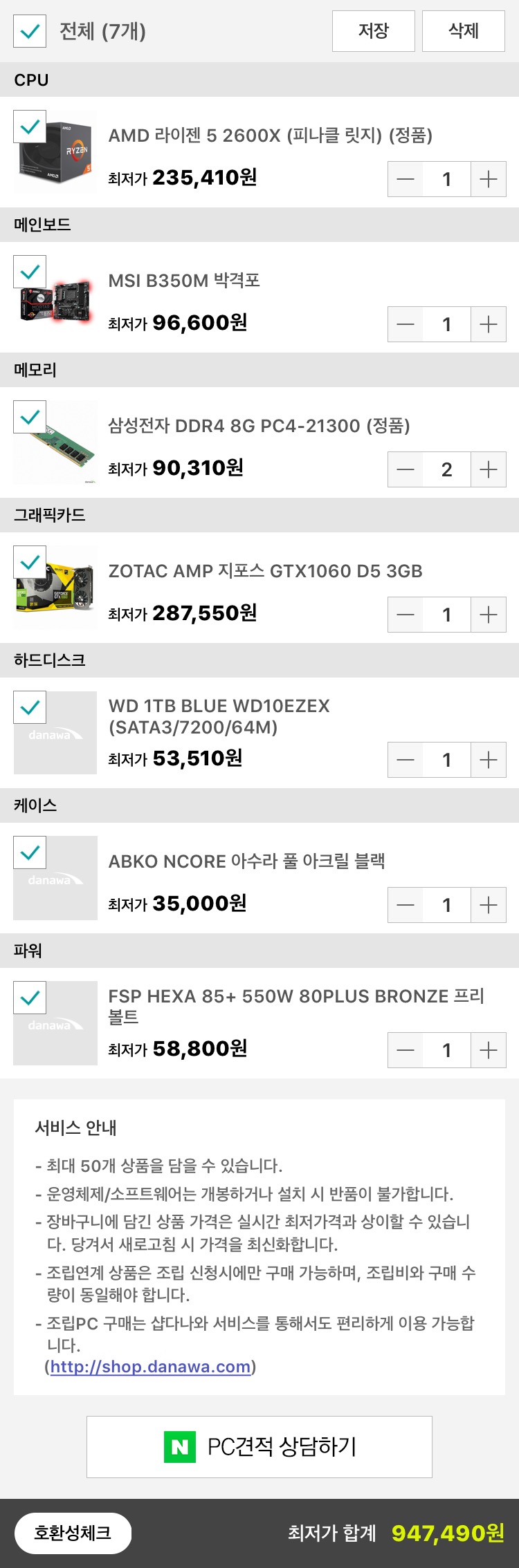Start PC견적 상담하기 Naver consultation
Image resolution: width=519 pixels, height=1568 pixels.
pyautogui.click(x=259, y=1446)
